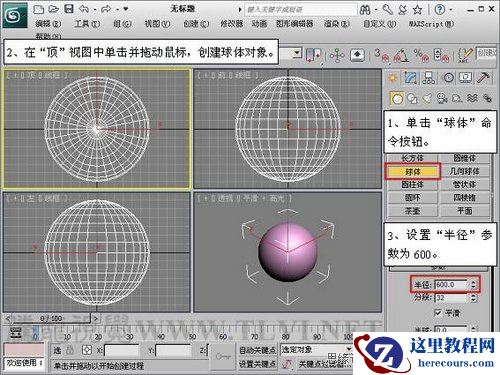The height and width of the screenshot is (375, 500).
Task: Click the 管状体 tube button
Action: [x=464, y=184]
